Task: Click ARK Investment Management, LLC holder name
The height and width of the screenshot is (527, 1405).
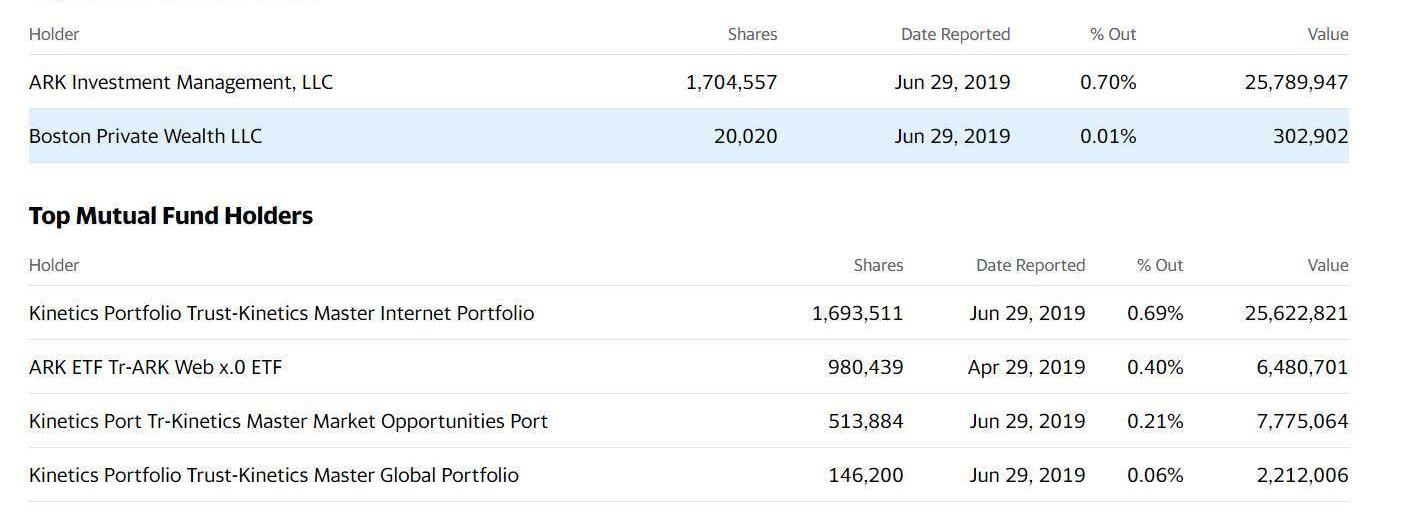Action: pos(181,82)
